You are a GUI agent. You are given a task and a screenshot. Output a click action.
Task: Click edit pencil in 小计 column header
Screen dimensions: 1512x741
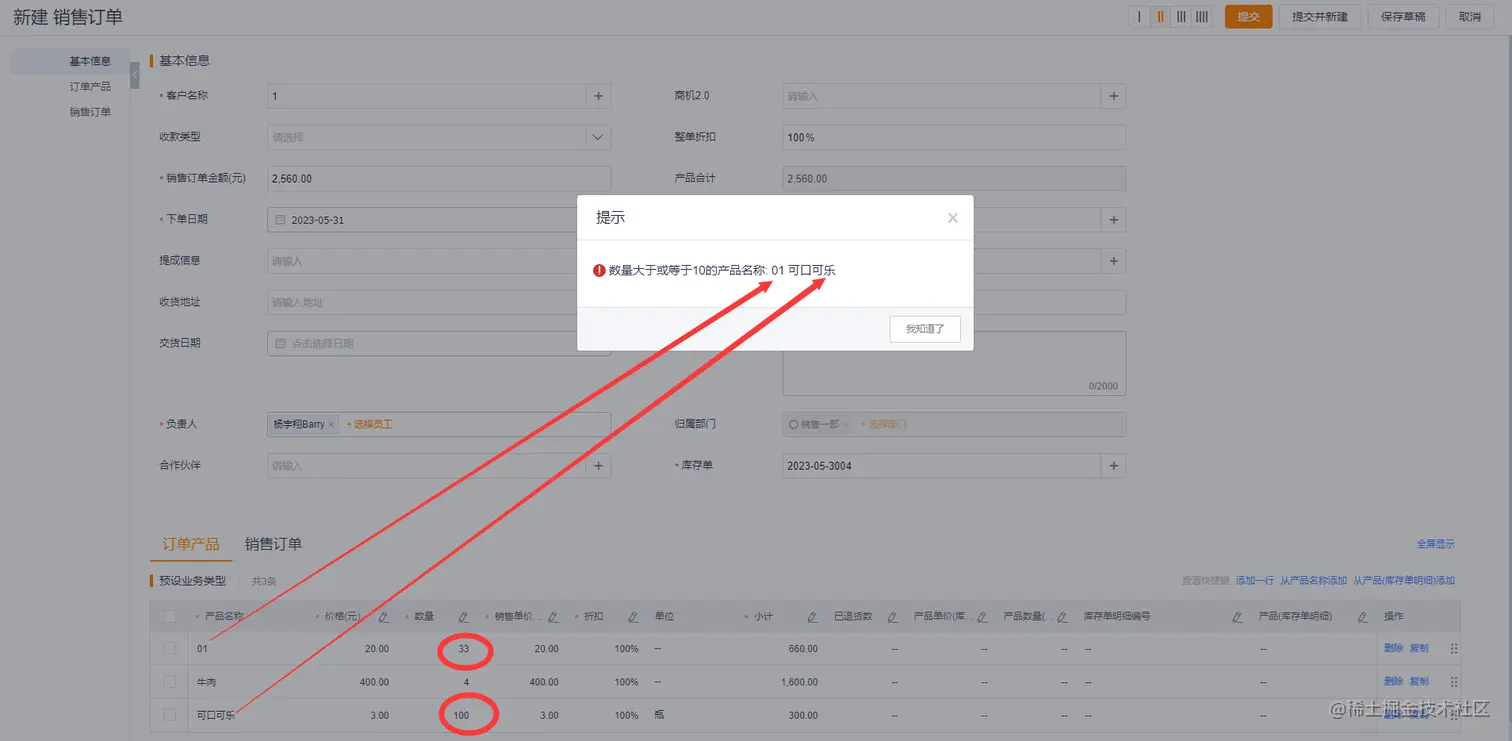(x=813, y=617)
